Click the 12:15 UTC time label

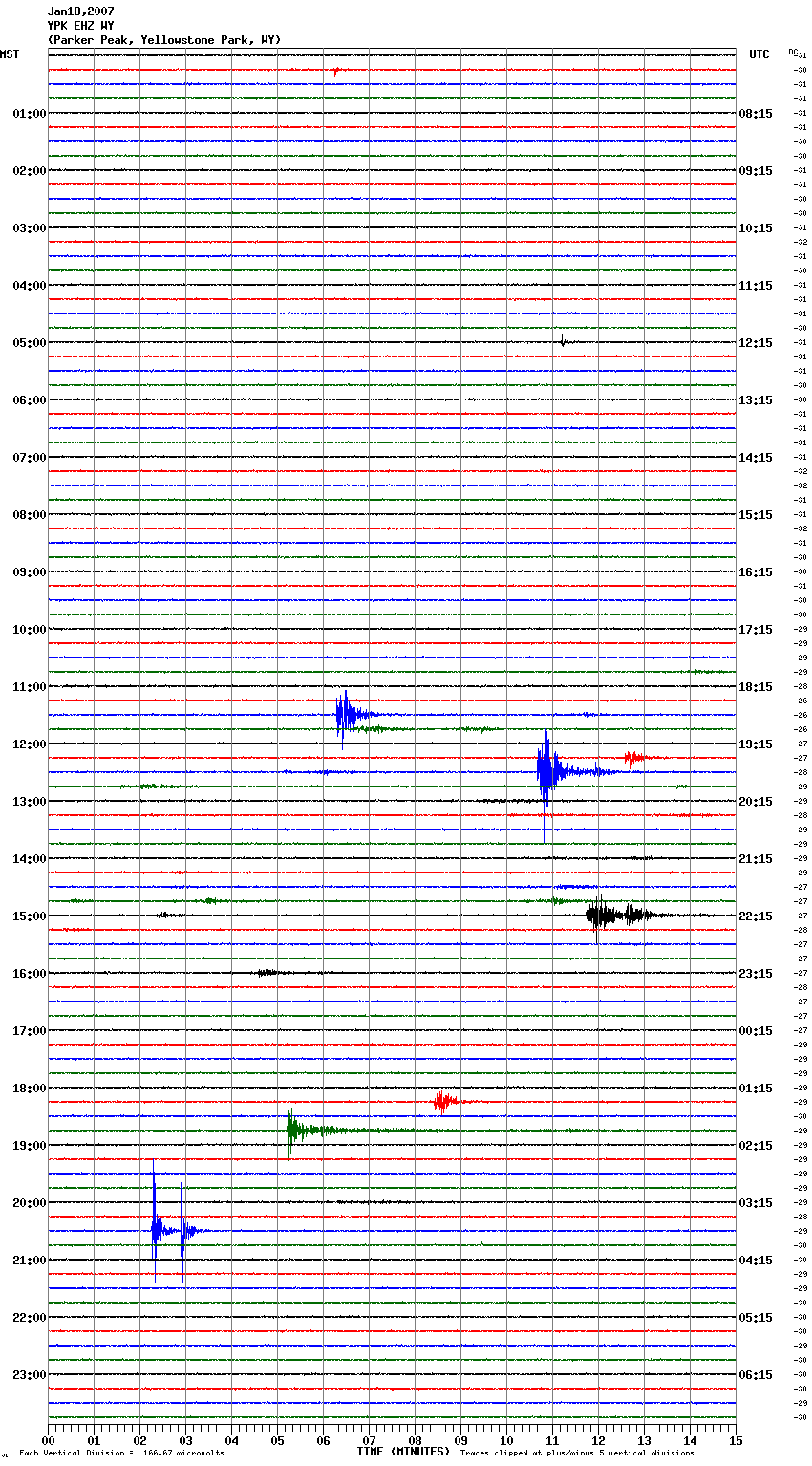[756, 343]
